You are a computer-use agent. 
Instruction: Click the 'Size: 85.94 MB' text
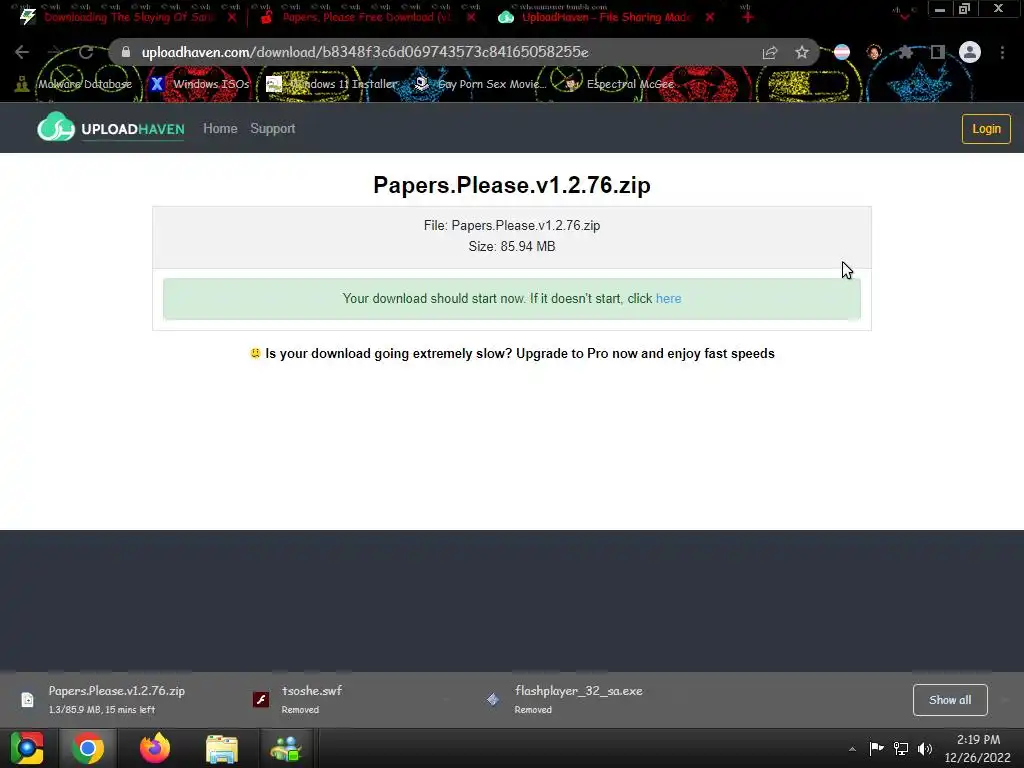[x=512, y=246]
